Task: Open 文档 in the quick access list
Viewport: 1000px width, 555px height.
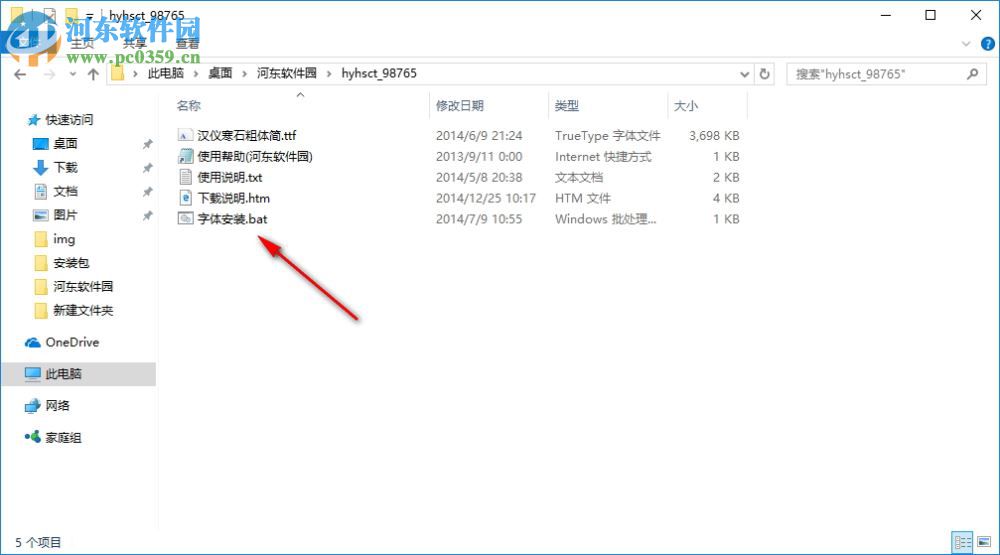Action: [65, 191]
